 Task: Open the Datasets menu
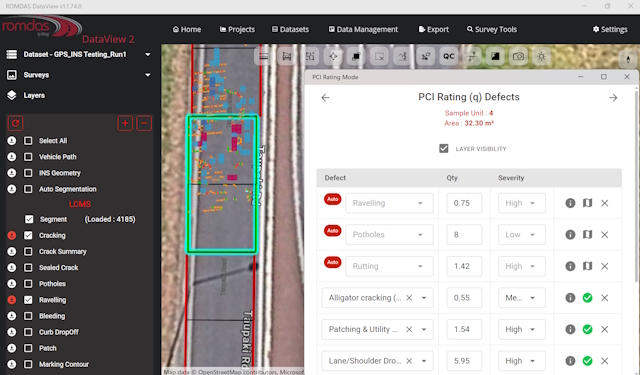pos(290,29)
